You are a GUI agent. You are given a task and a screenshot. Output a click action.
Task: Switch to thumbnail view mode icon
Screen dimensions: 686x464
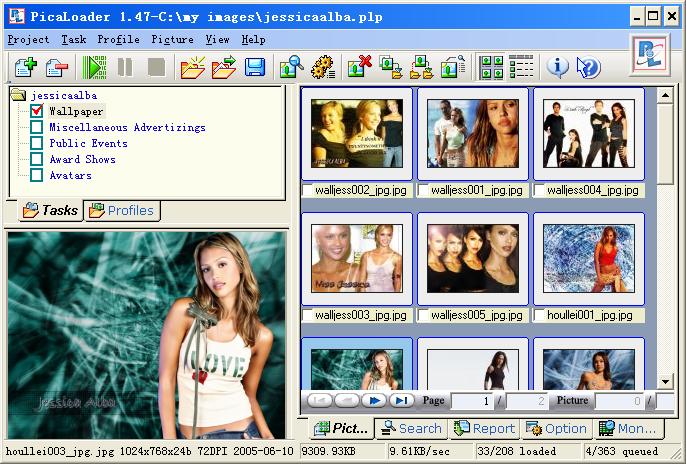click(x=492, y=68)
